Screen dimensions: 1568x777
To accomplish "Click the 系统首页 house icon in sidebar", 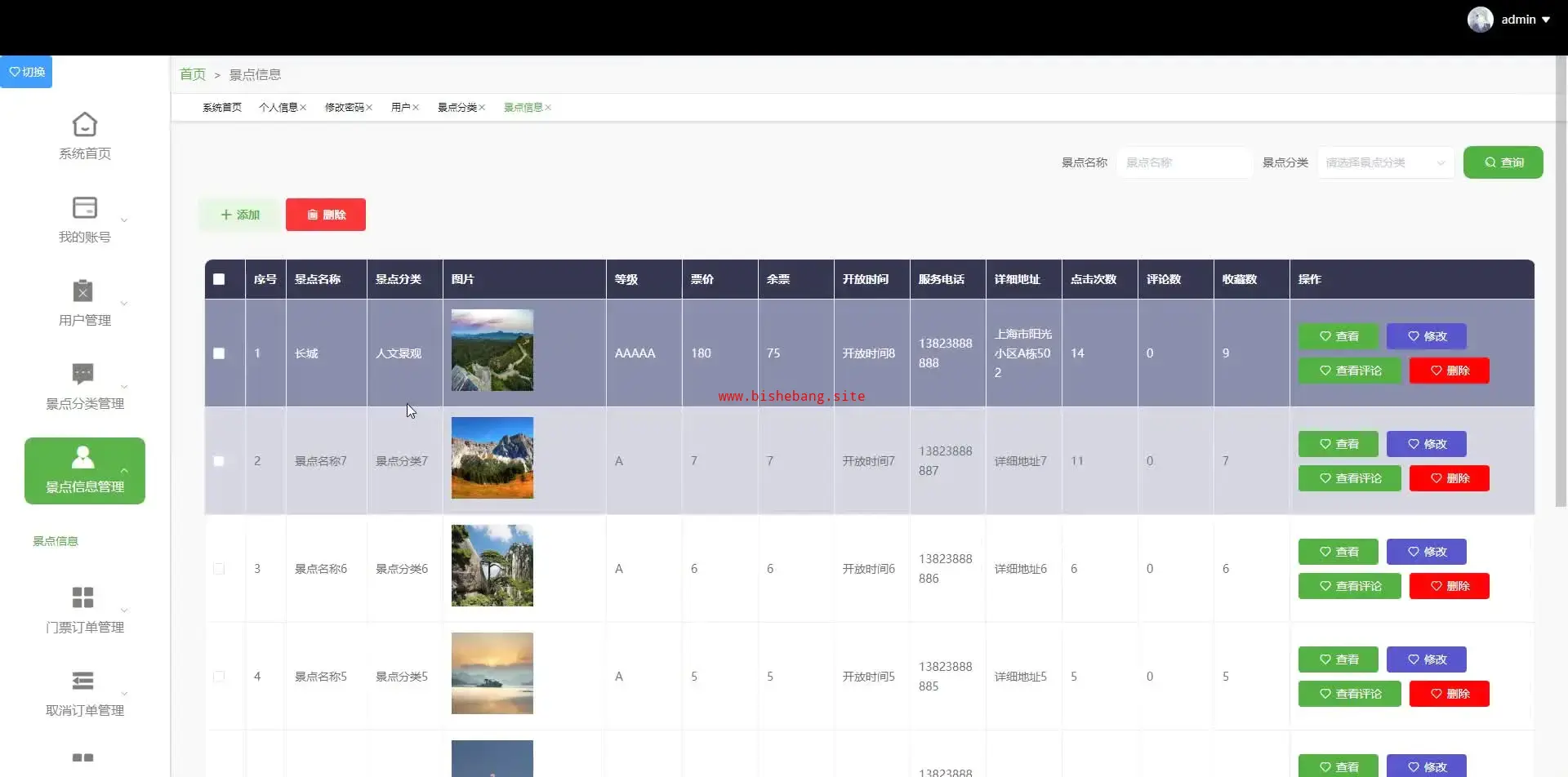I will coord(84,125).
